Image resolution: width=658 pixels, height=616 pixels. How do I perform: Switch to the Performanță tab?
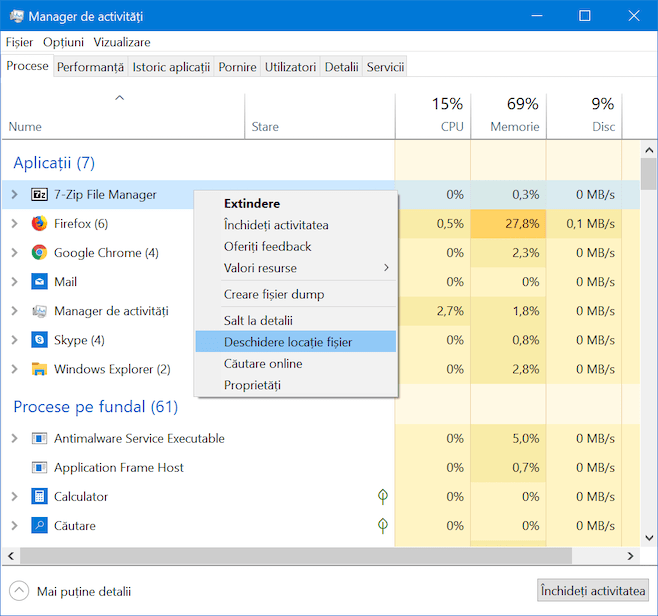(x=90, y=67)
